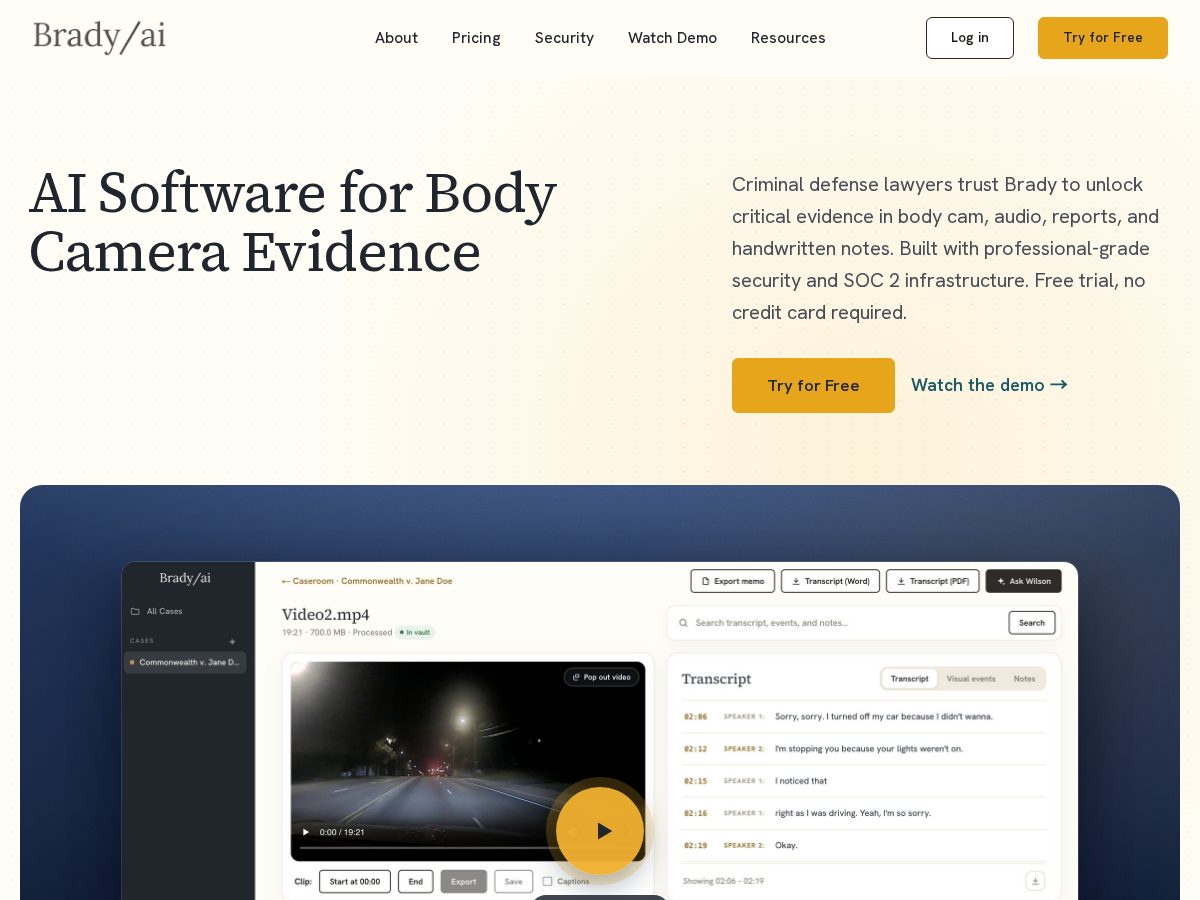The width and height of the screenshot is (1200, 900).
Task: Click the Pop out video button
Action: tap(602, 677)
